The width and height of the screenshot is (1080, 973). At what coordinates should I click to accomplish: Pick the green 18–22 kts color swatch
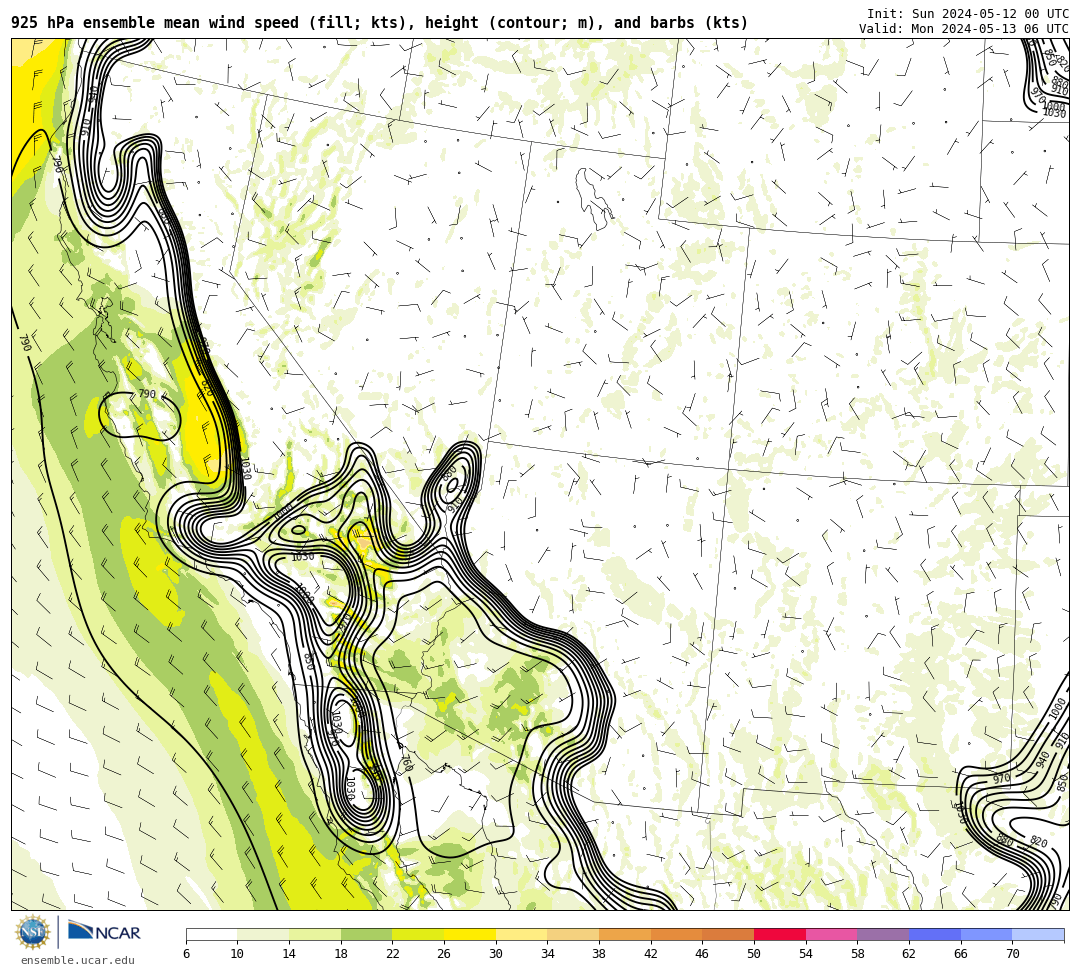(x=366, y=934)
